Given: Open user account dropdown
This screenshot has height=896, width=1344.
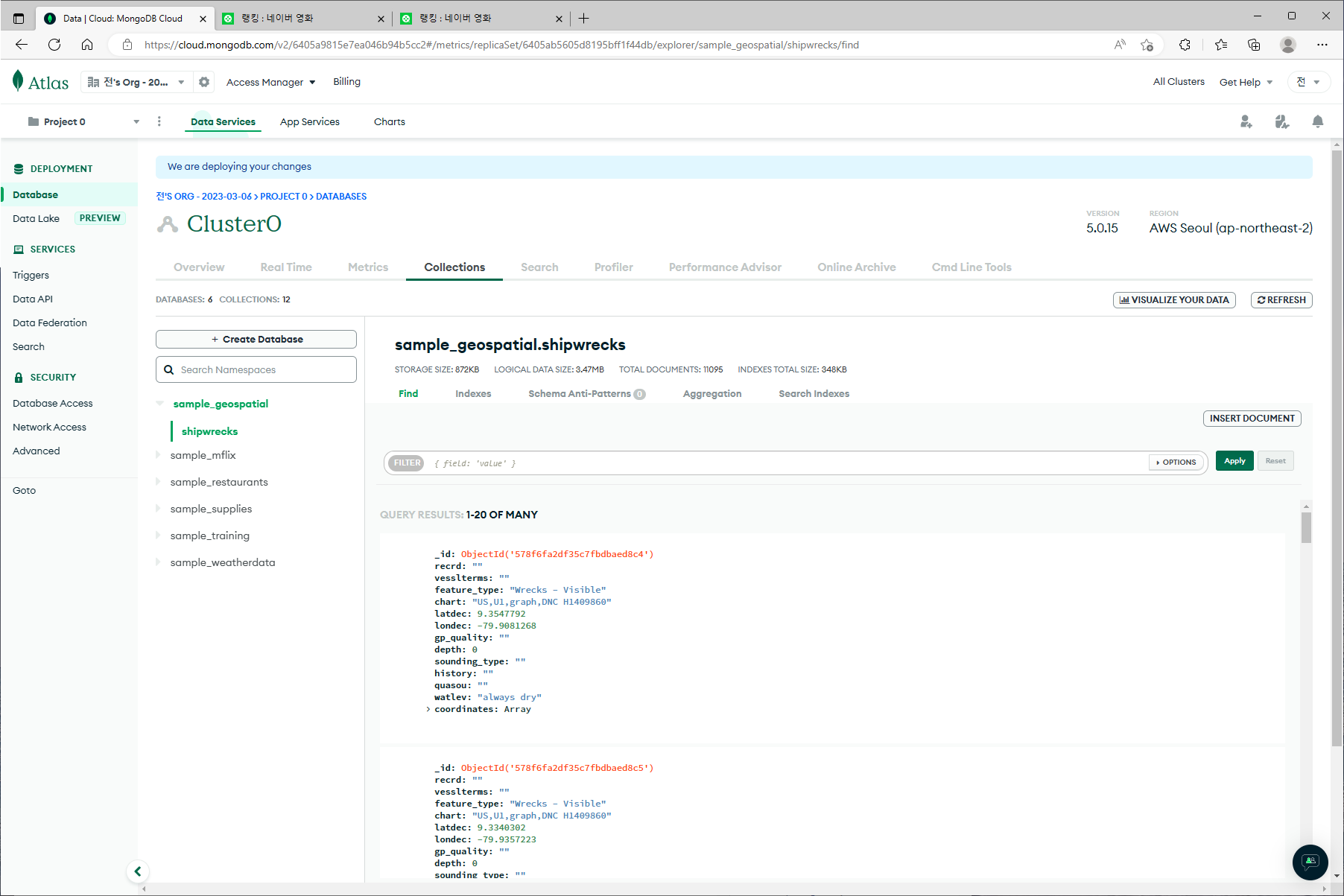Looking at the screenshot, I should tap(1309, 82).
